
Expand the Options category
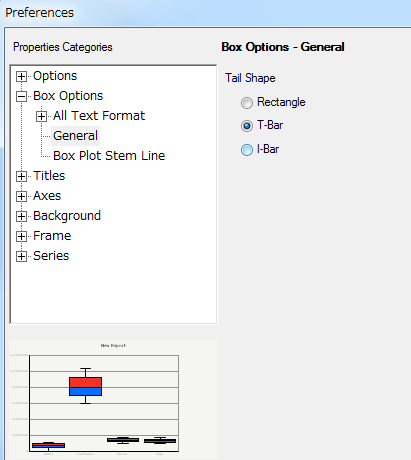(x=21, y=76)
